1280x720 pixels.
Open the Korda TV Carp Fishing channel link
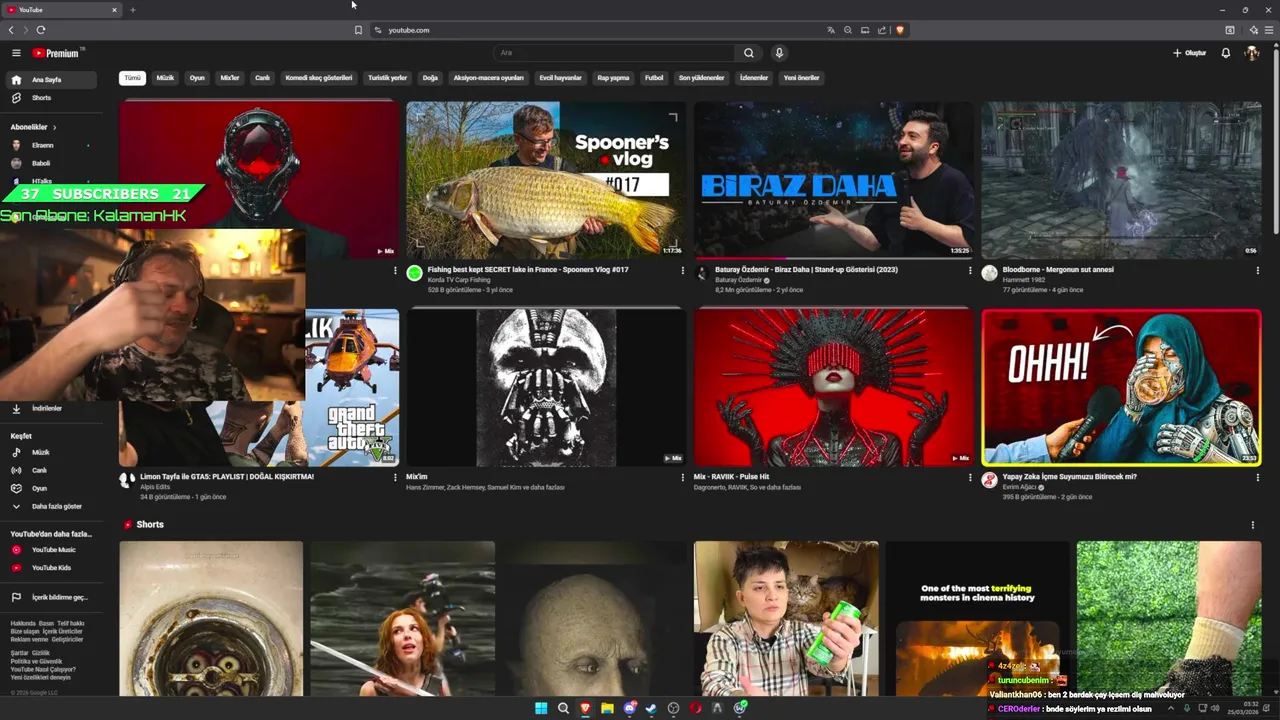[461, 281]
